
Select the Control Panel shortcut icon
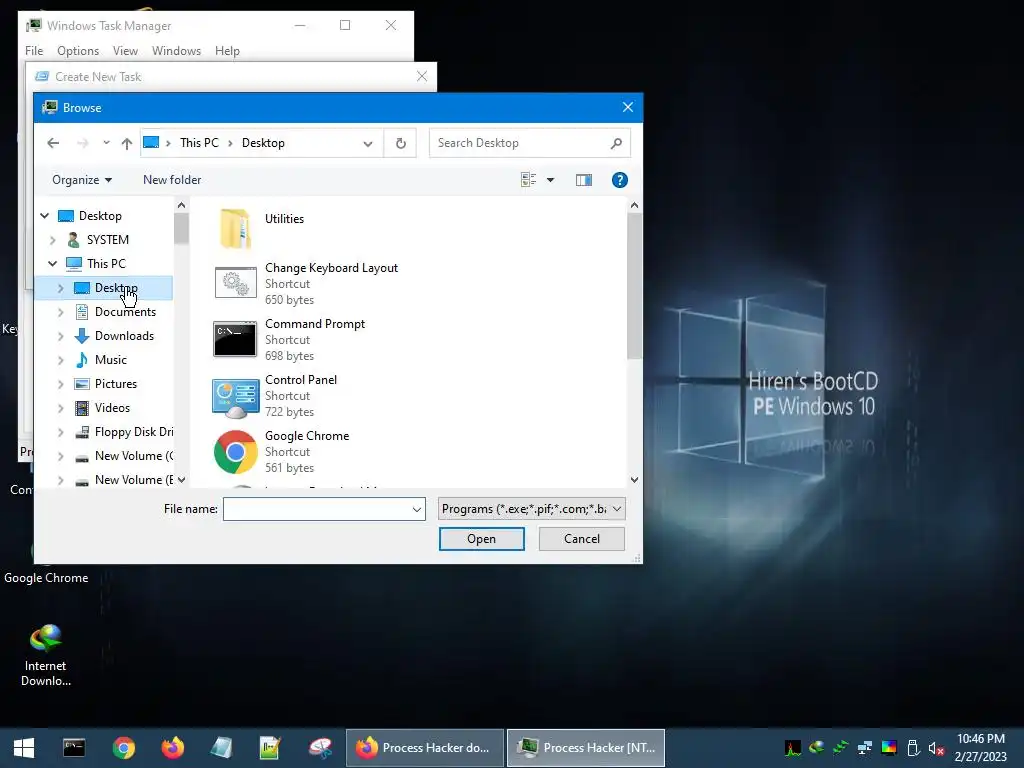(x=236, y=396)
